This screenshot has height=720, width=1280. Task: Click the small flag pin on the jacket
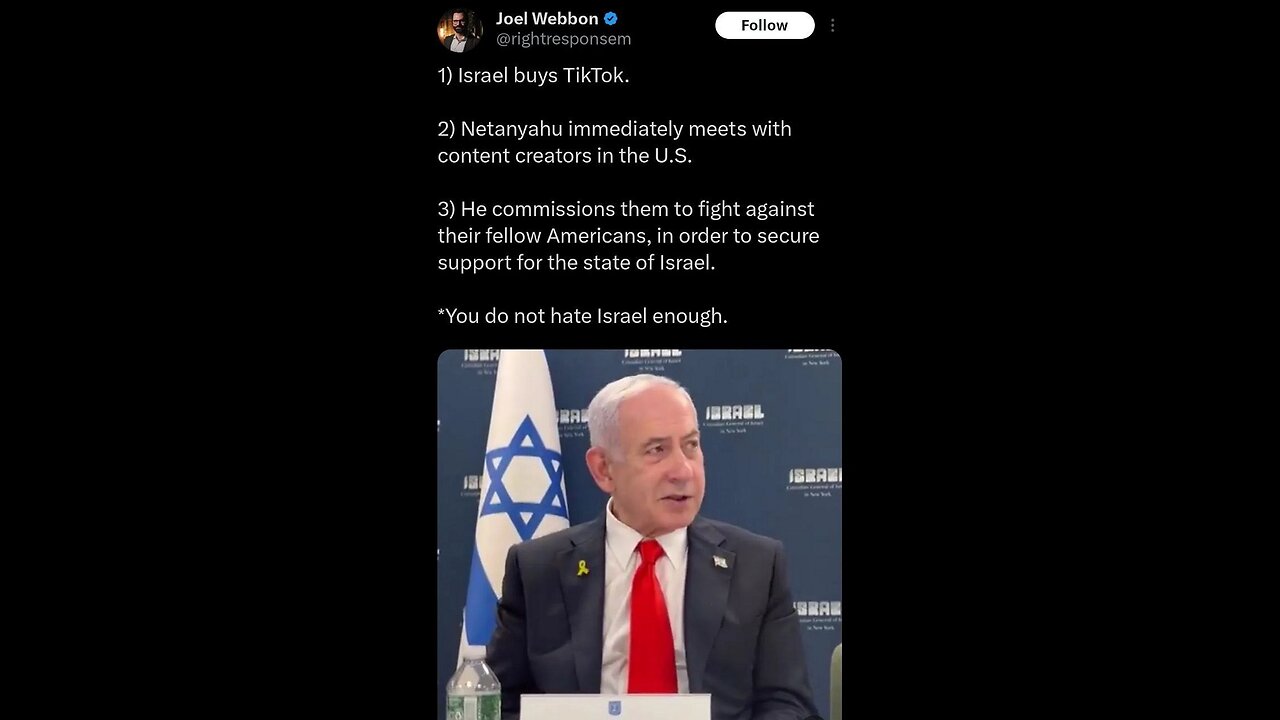click(720, 562)
